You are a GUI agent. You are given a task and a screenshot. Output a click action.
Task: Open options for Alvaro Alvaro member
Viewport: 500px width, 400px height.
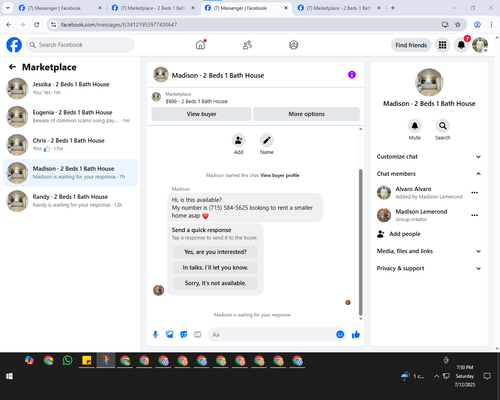pyautogui.click(x=475, y=193)
